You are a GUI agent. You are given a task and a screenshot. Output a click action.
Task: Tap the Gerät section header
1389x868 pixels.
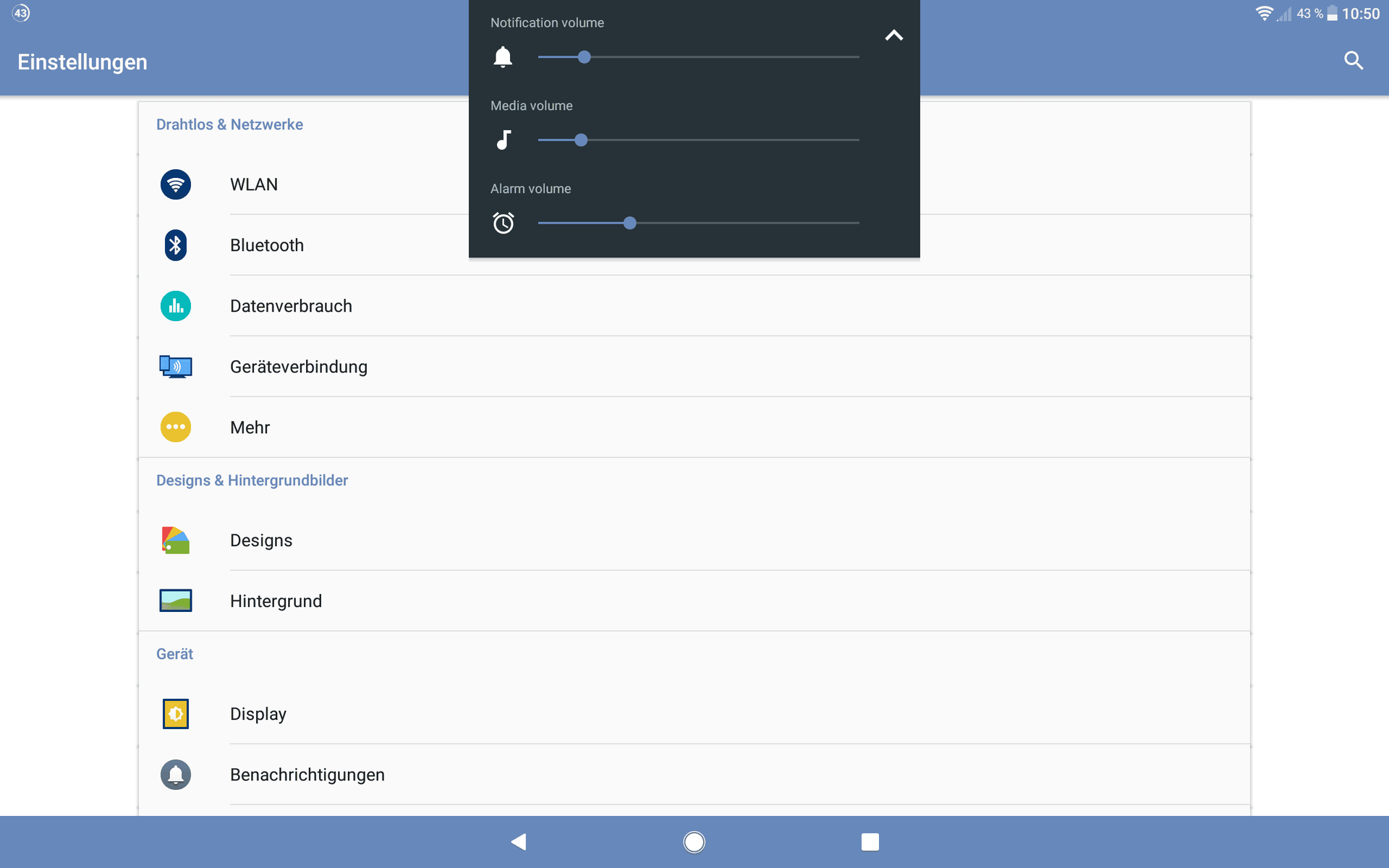(x=174, y=654)
